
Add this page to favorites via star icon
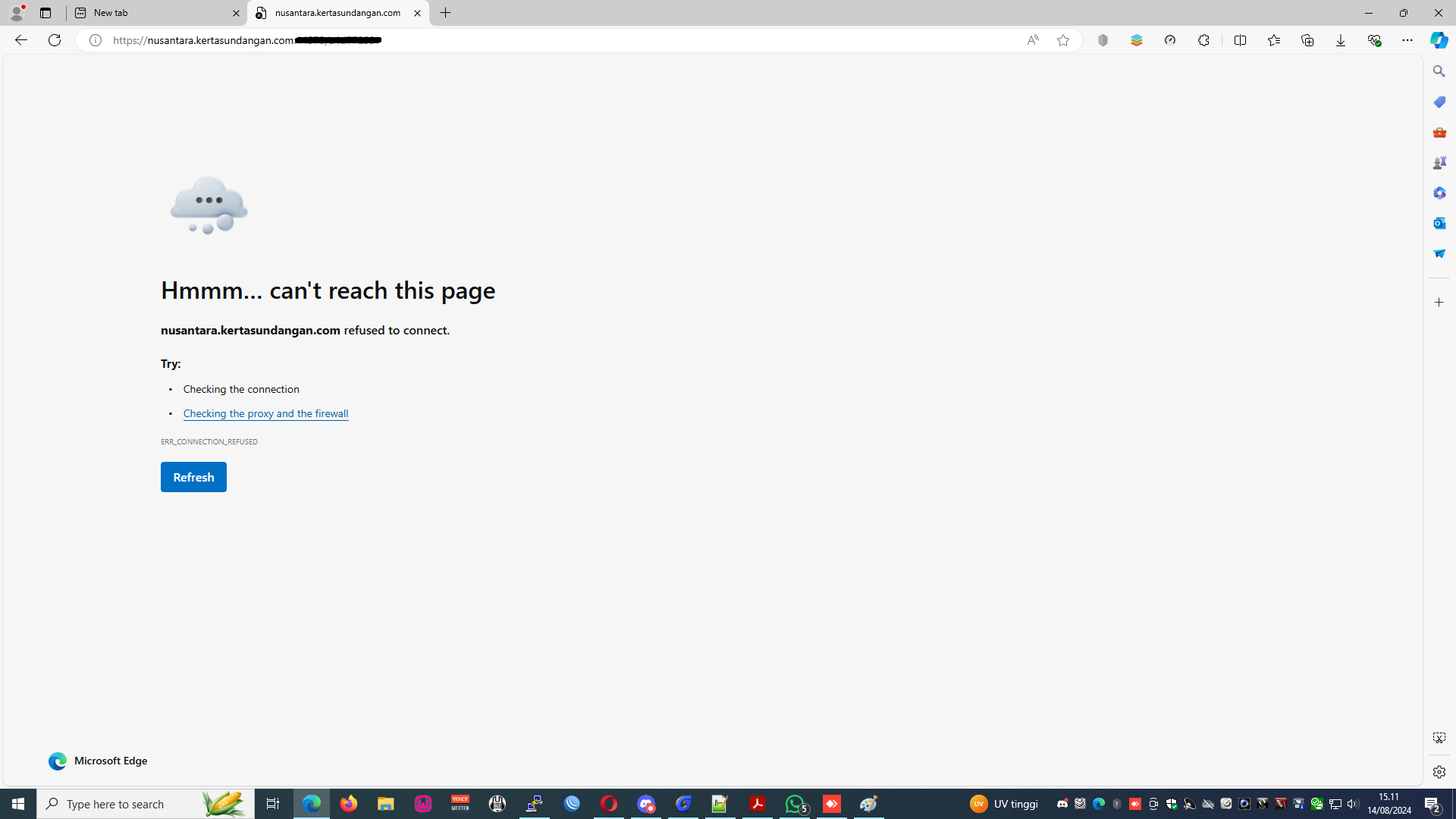1062,40
